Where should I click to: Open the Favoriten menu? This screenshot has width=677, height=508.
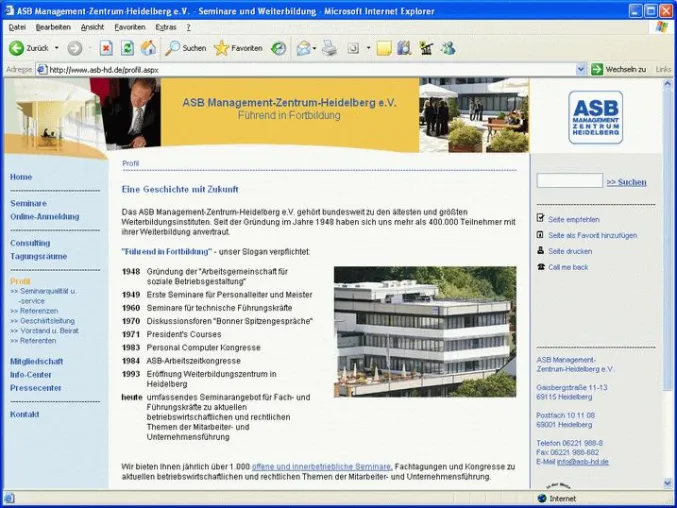point(130,27)
